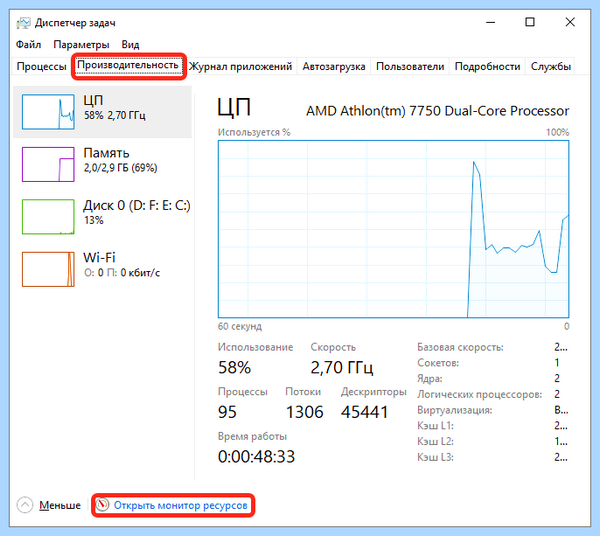Click the main CPU usage graph
This screenshot has width=600, height=536.
[x=393, y=229]
